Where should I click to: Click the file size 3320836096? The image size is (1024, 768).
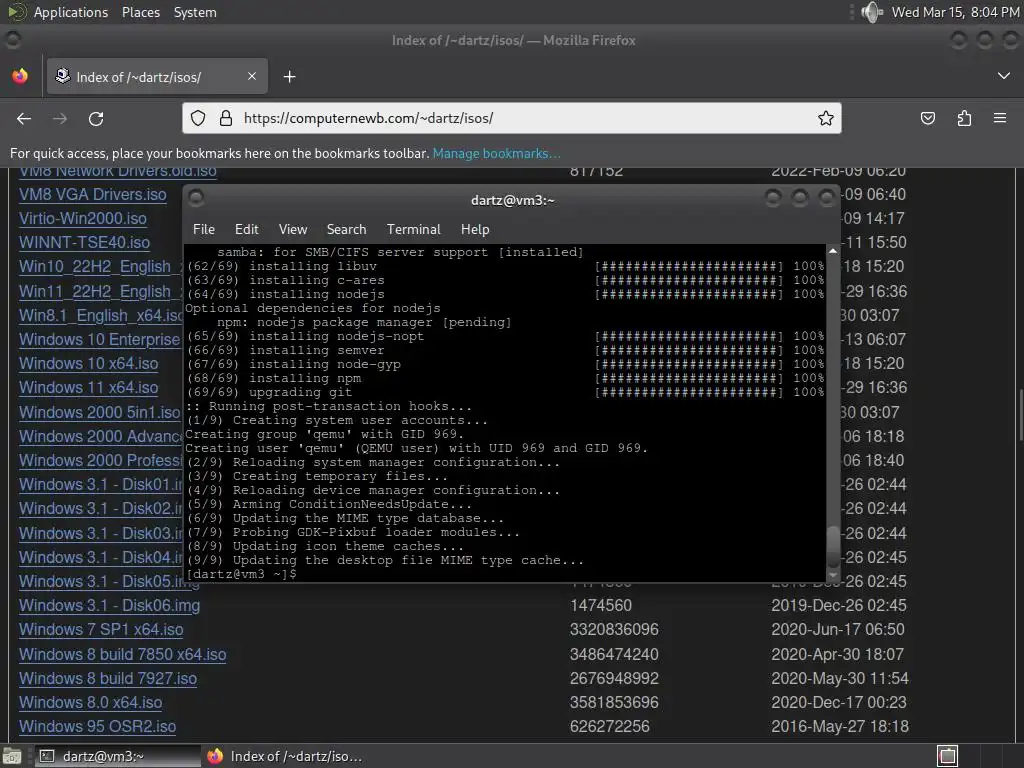(614, 630)
